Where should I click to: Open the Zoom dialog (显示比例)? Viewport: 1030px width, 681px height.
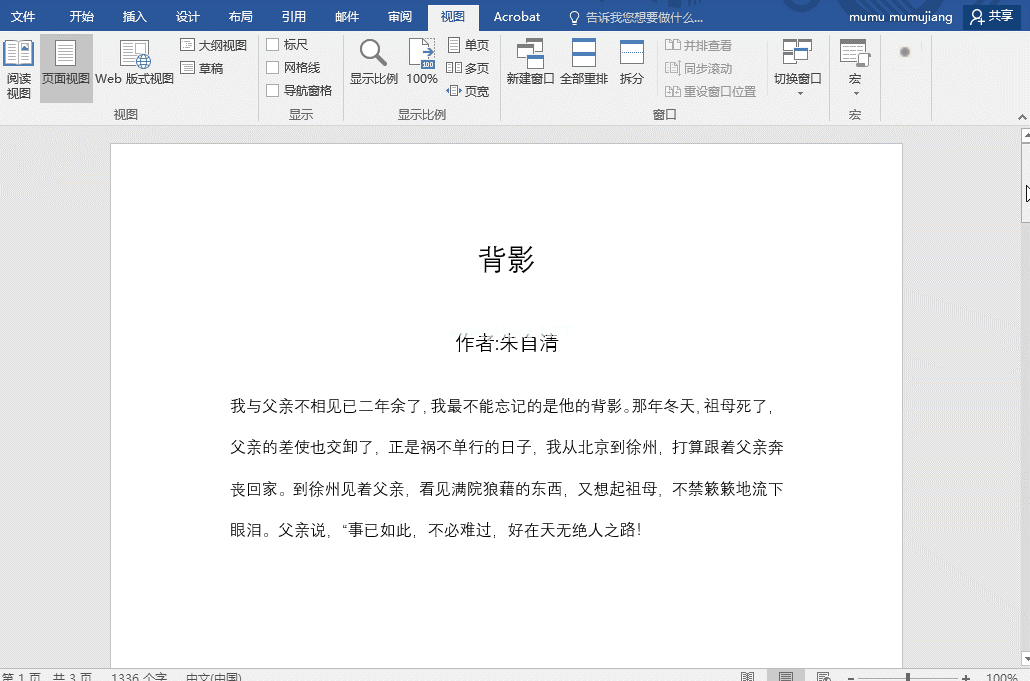point(373,63)
